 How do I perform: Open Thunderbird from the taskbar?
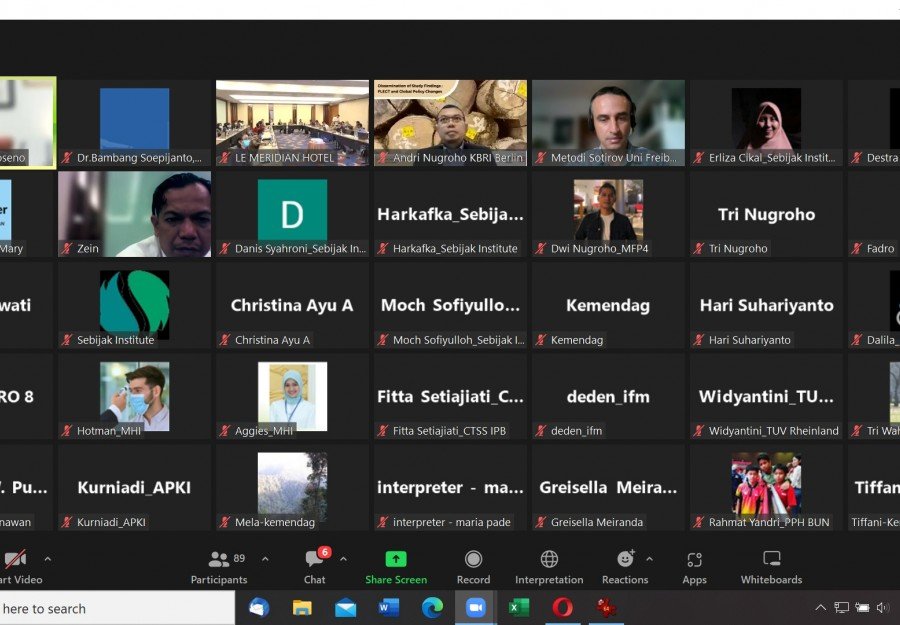(x=259, y=608)
